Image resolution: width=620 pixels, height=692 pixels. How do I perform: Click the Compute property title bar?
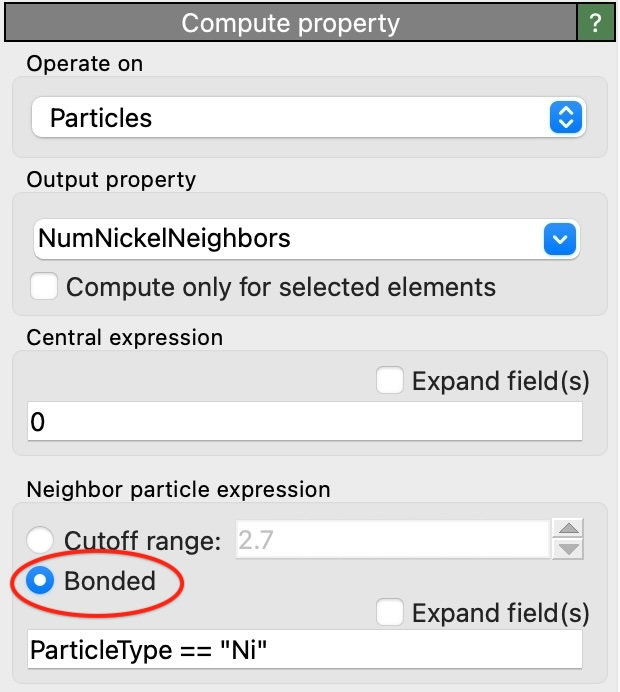coord(290,22)
